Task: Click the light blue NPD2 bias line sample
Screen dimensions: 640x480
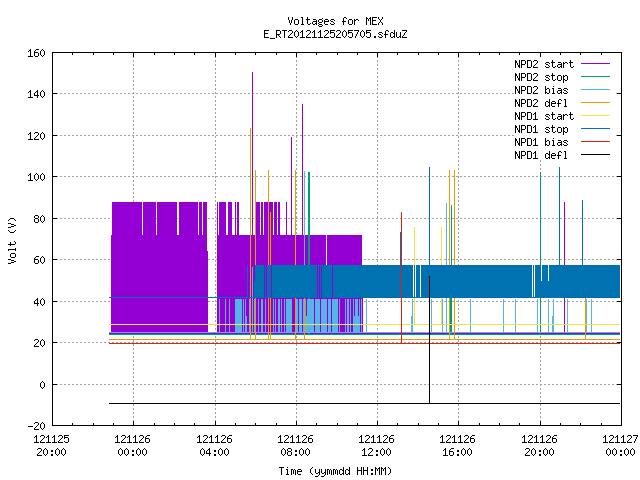Action: [595, 90]
